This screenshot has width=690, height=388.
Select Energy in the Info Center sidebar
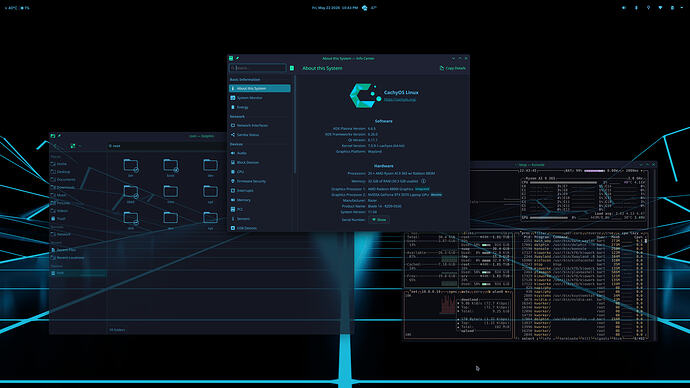(x=260, y=107)
